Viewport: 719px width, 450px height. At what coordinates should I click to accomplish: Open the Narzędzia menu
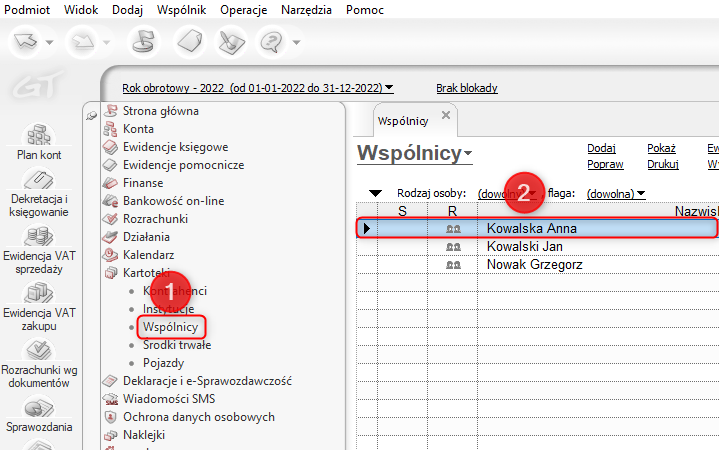tap(306, 10)
